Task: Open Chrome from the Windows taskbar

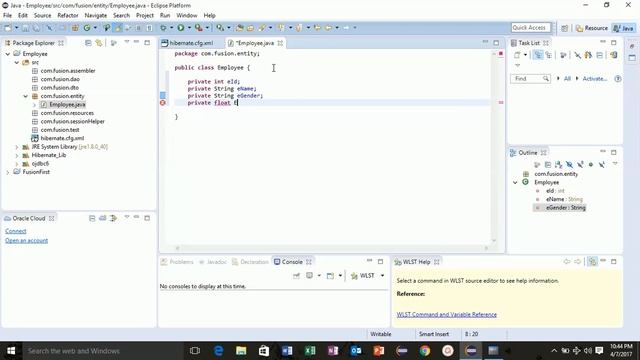Action: pos(425,351)
